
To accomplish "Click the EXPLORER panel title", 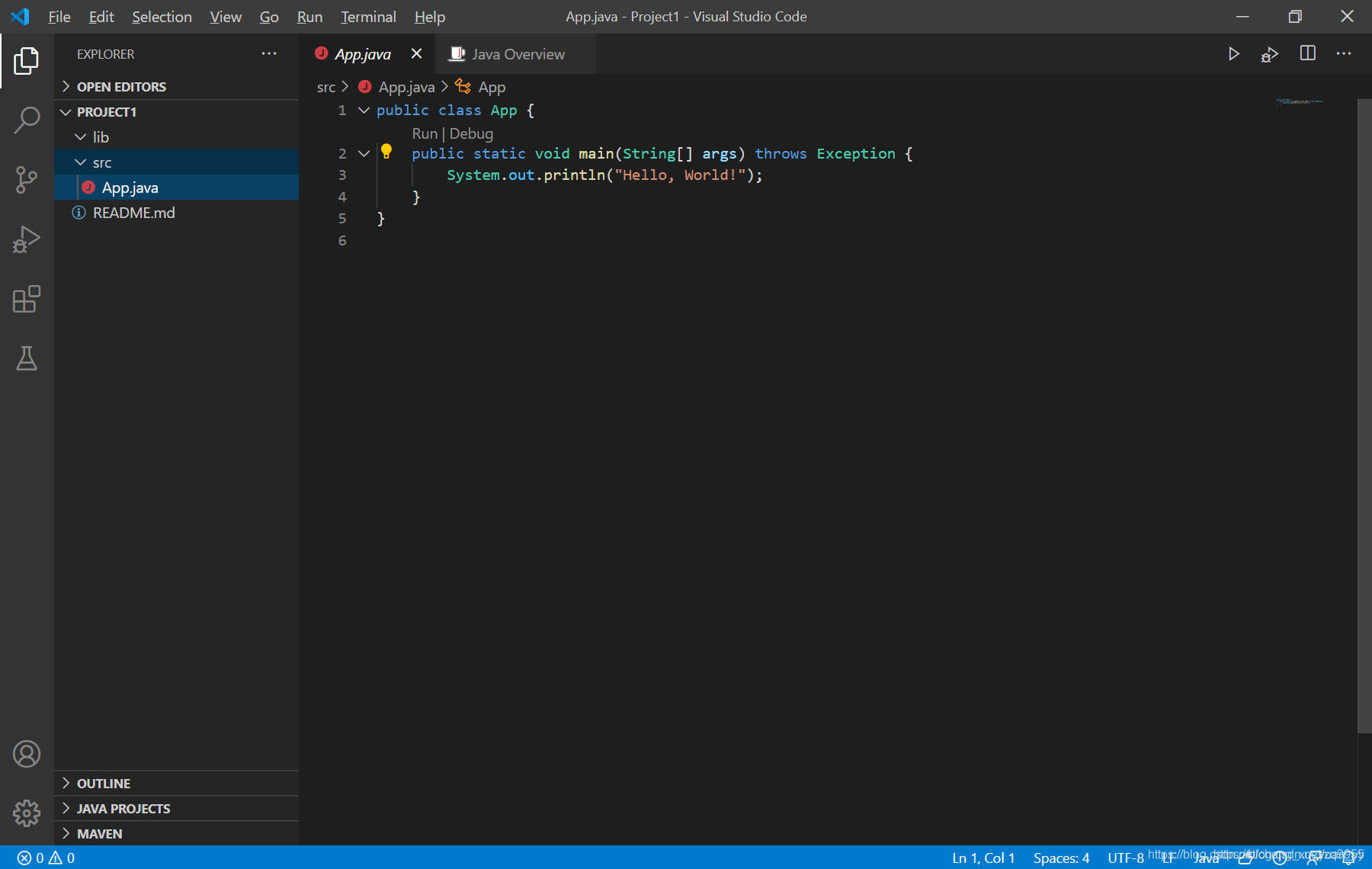I will tap(105, 54).
